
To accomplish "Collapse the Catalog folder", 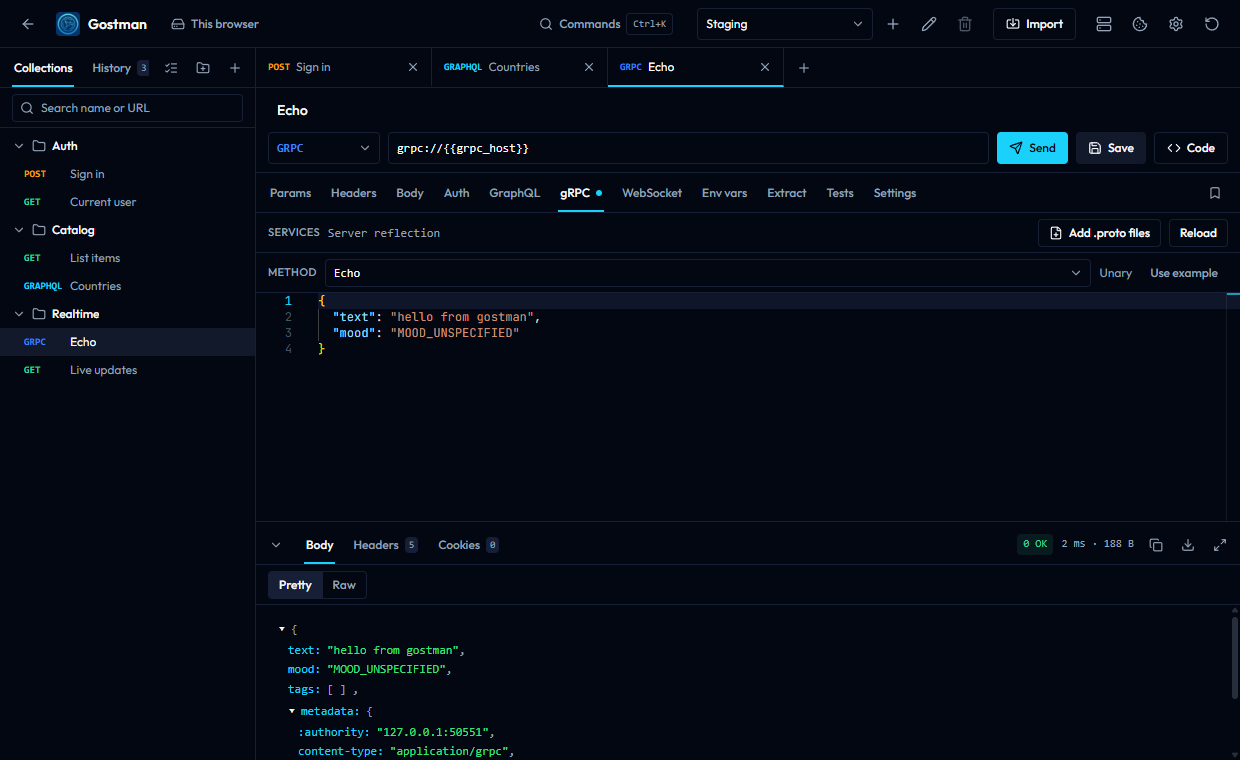I will coord(19,230).
